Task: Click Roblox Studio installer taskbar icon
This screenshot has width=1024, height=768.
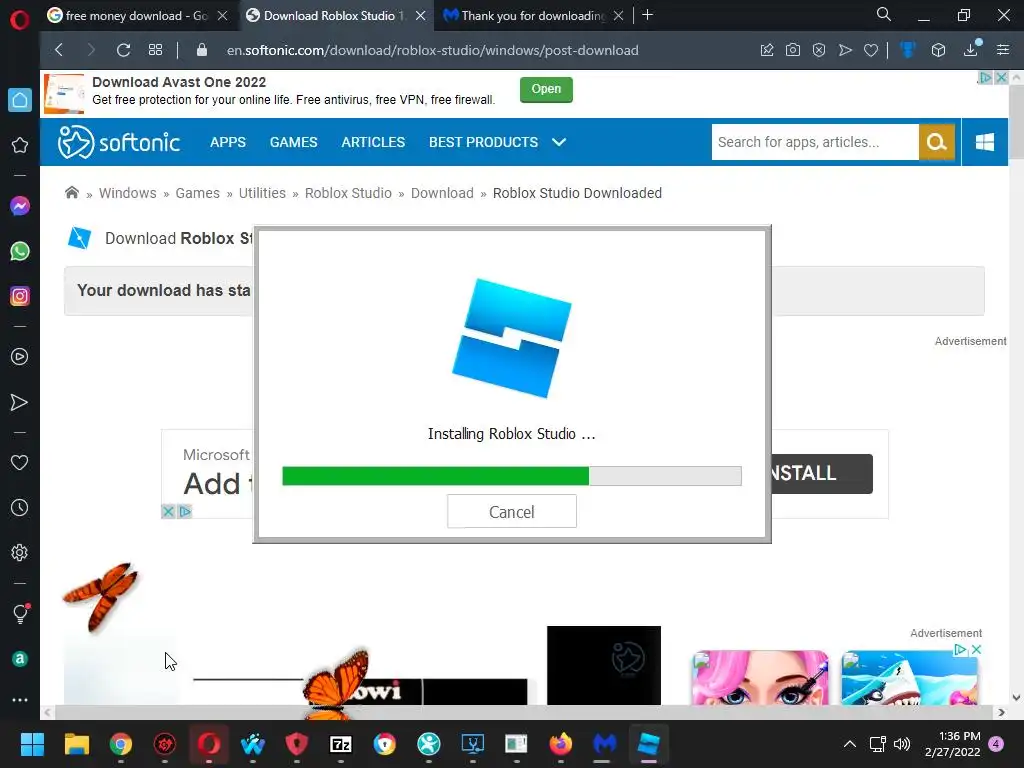Action: (648, 744)
